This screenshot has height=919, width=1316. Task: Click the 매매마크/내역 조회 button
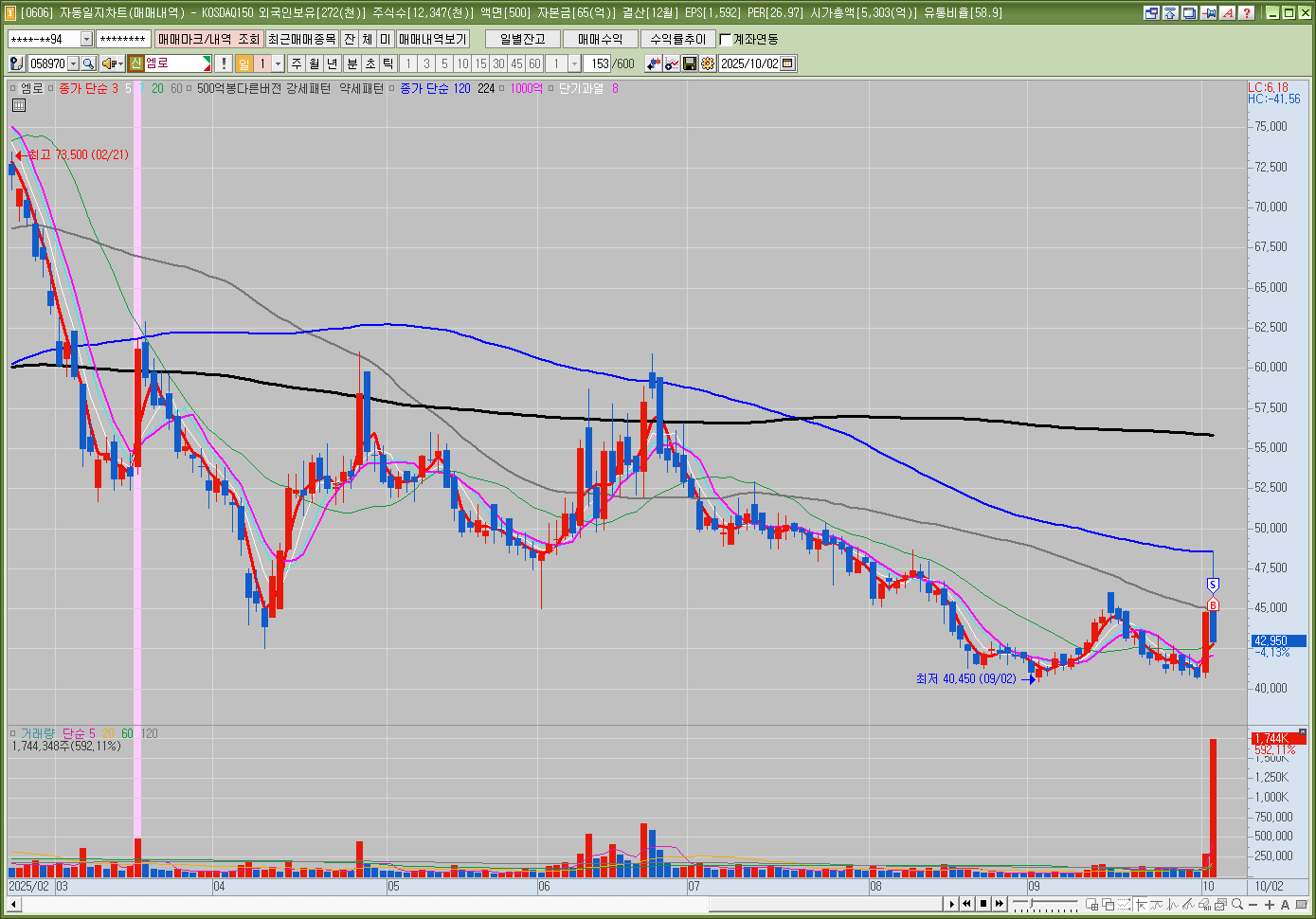208,39
